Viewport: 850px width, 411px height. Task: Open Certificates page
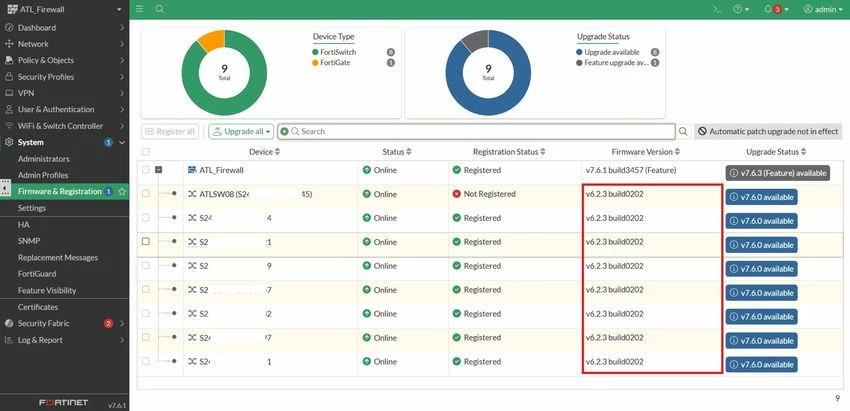pyautogui.click(x=37, y=307)
